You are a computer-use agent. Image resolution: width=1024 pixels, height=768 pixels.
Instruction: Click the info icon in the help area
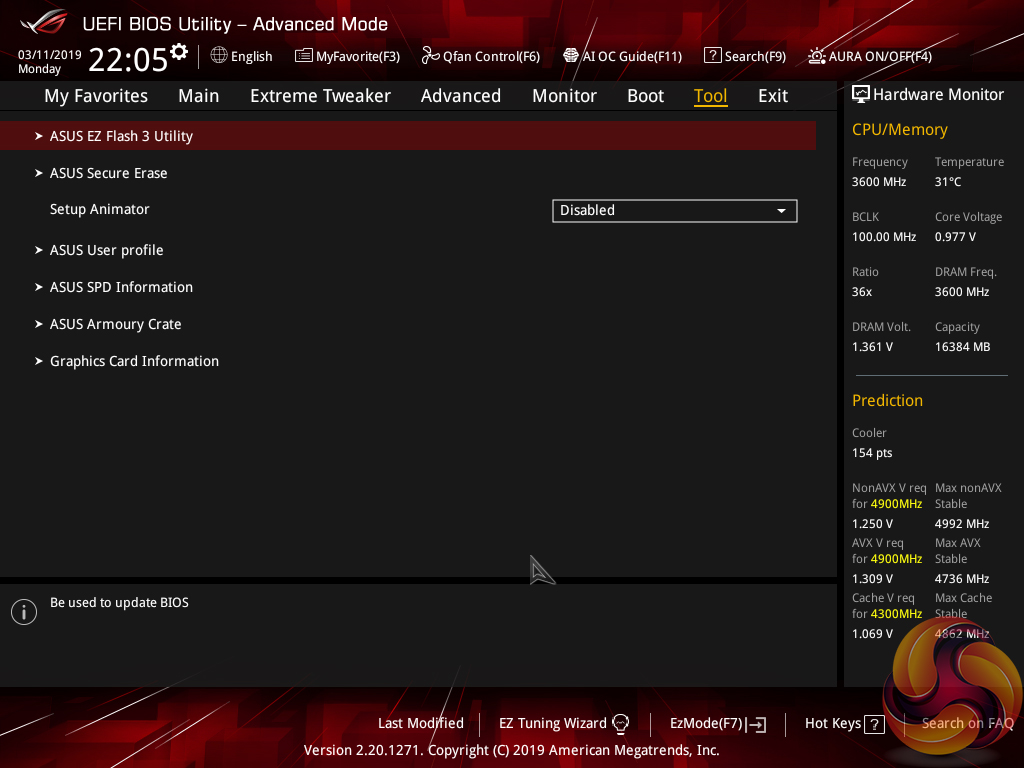(x=24, y=612)
